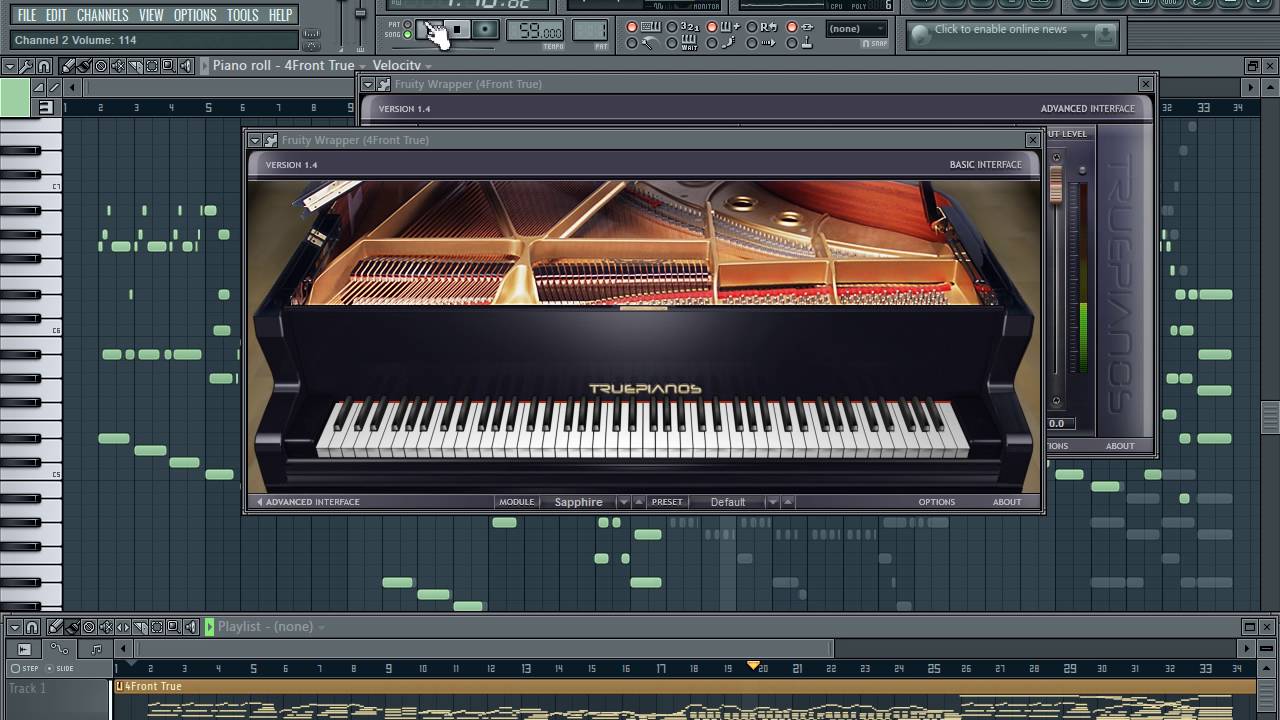
Task: Open the CHANNELS menu
Action: pos(102,15)
